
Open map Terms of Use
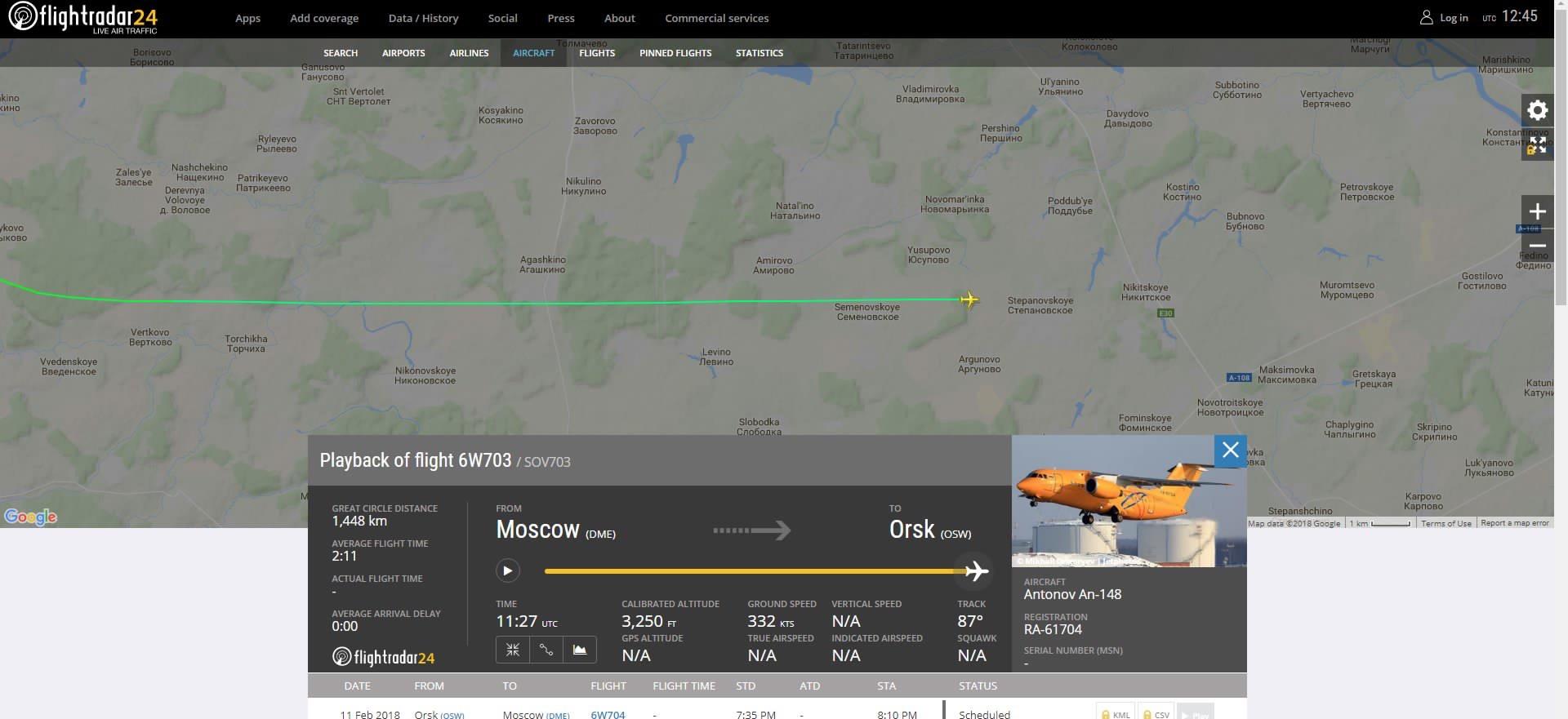(x=1445, y=523)
